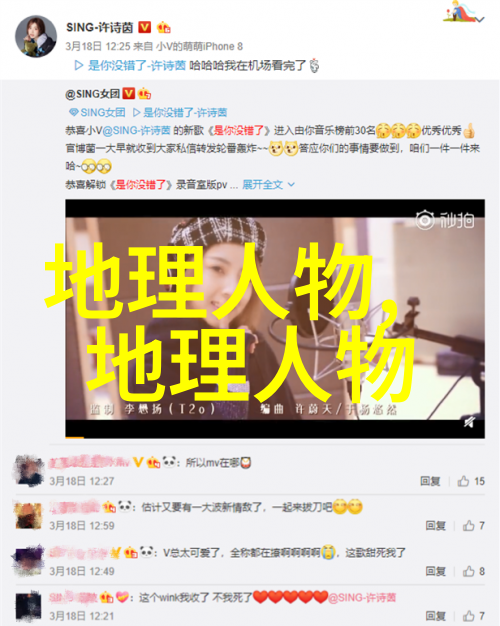Like the comment posted at 12:59
Image resolution: width=500 pixels, height=626 pixels.
pyautogui.click(x=474, y=525)
